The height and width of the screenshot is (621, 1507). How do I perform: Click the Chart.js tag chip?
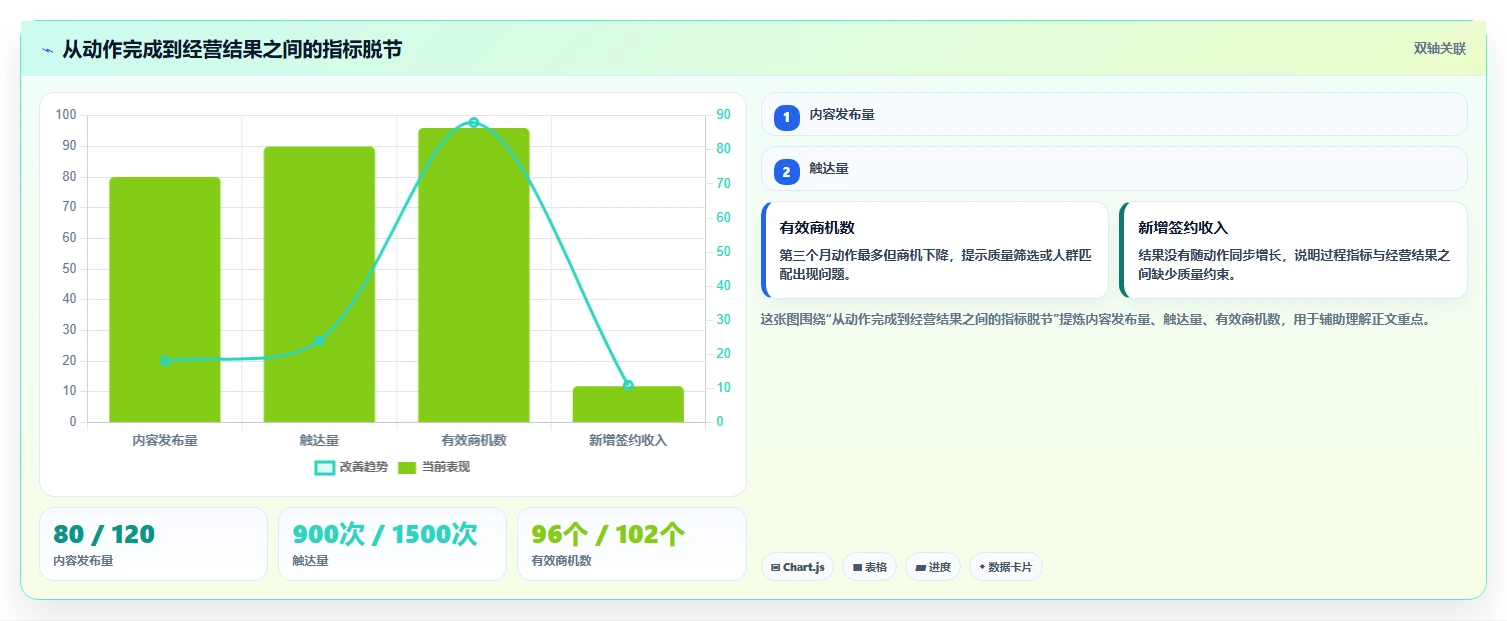pos(797,567)
